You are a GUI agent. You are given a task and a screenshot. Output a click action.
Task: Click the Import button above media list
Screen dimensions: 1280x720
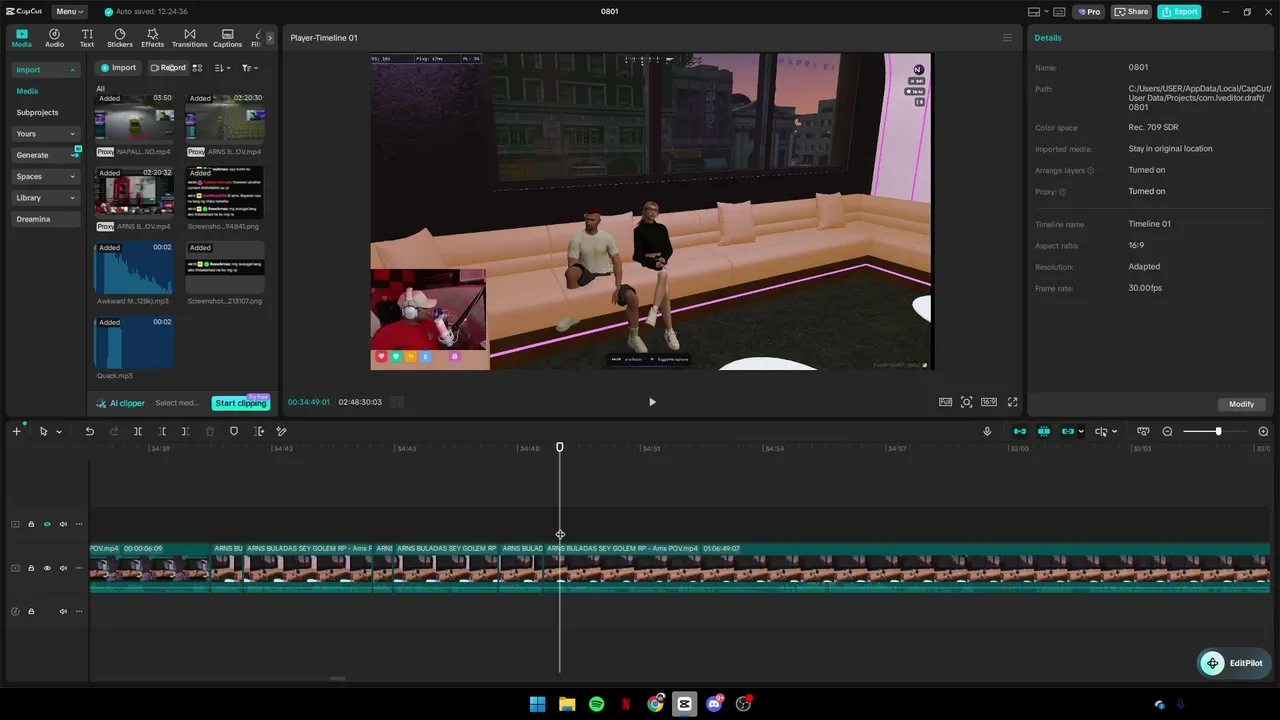[x=118, y=68]
